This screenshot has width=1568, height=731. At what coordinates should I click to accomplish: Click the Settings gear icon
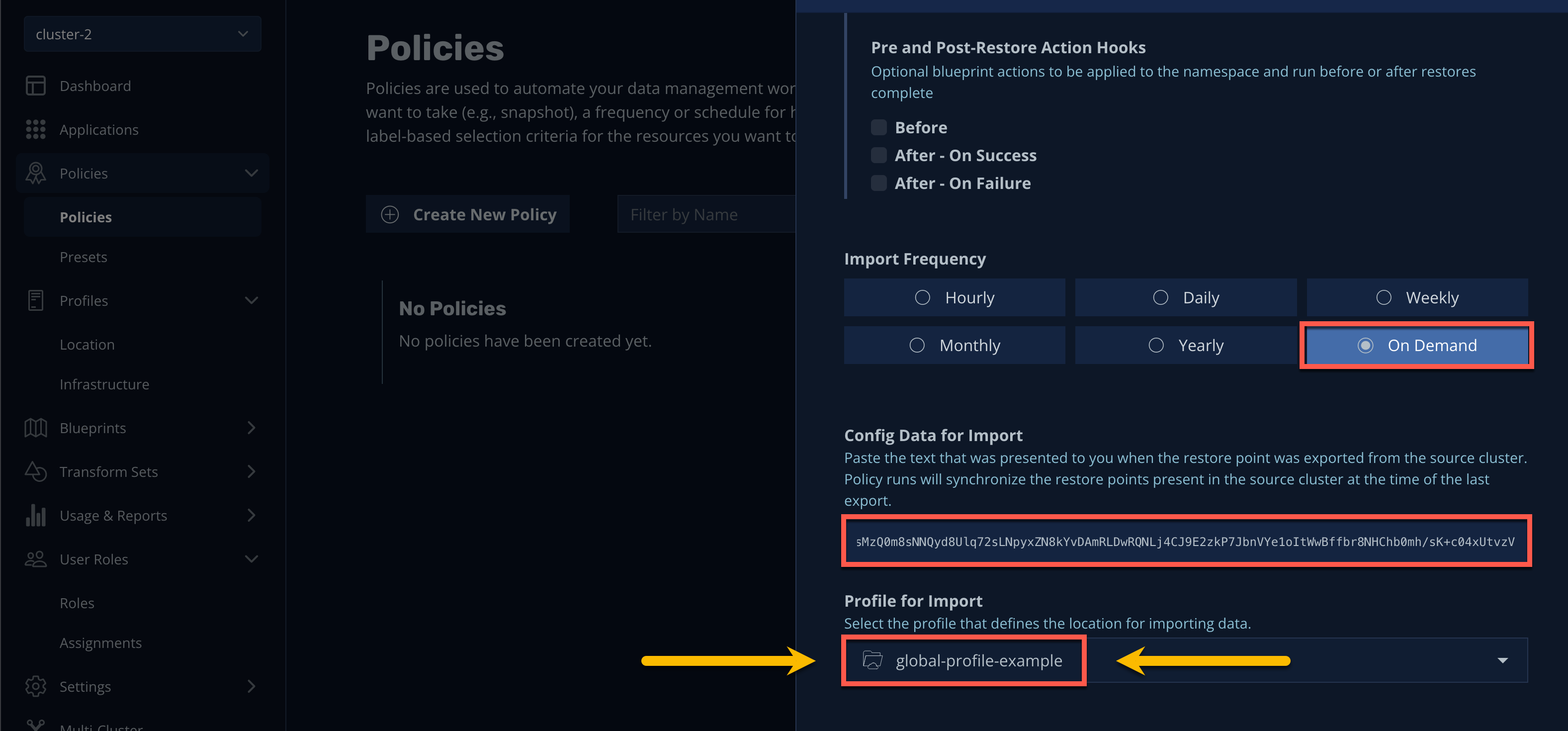(x=35, y=687)
